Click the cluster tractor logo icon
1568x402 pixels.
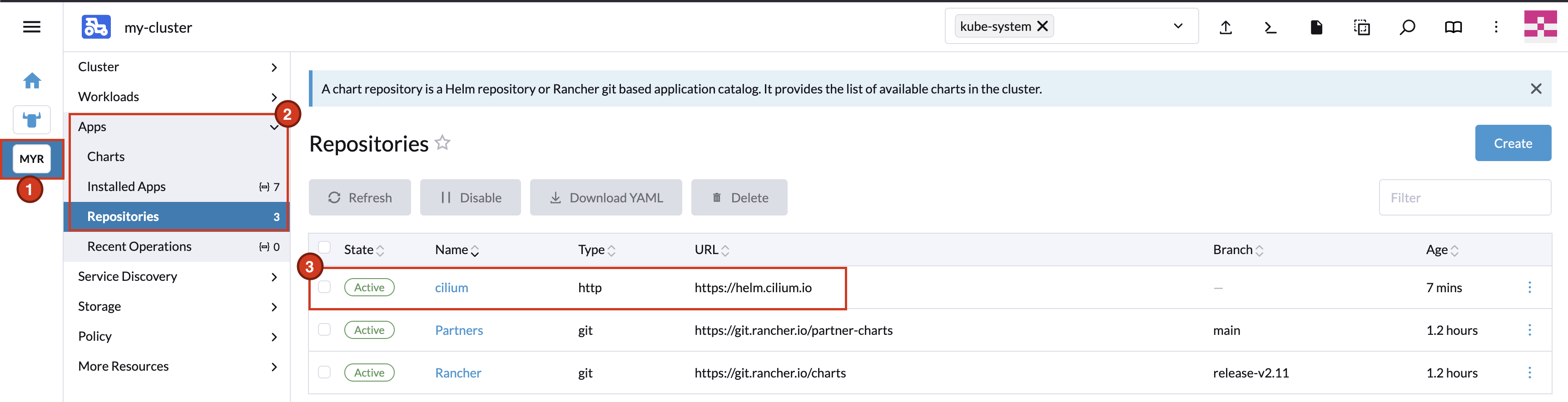pos(96,27)
